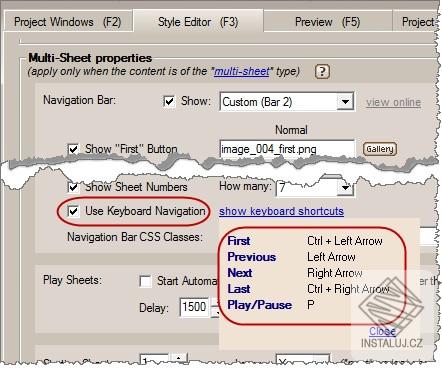Click the First shortcut entry
442x370 pixels.
(239, 241)
